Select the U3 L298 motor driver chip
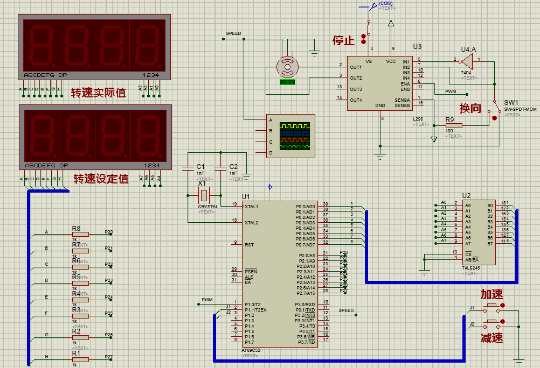 tap(380, 83)
